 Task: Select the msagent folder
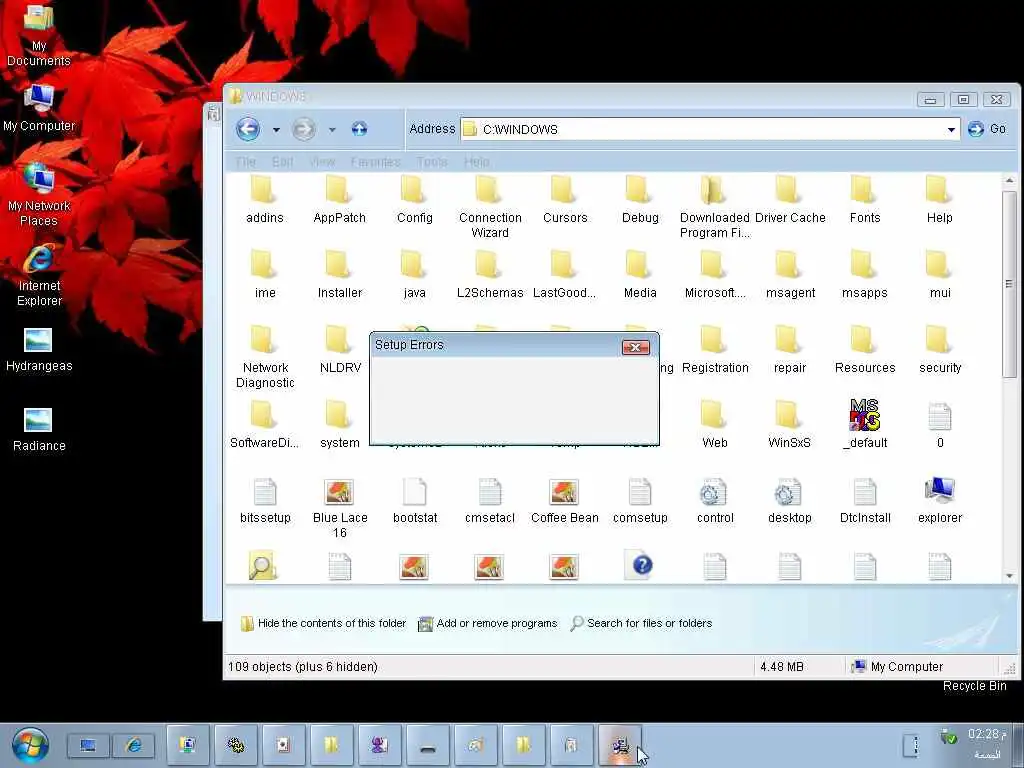[790, 275]
